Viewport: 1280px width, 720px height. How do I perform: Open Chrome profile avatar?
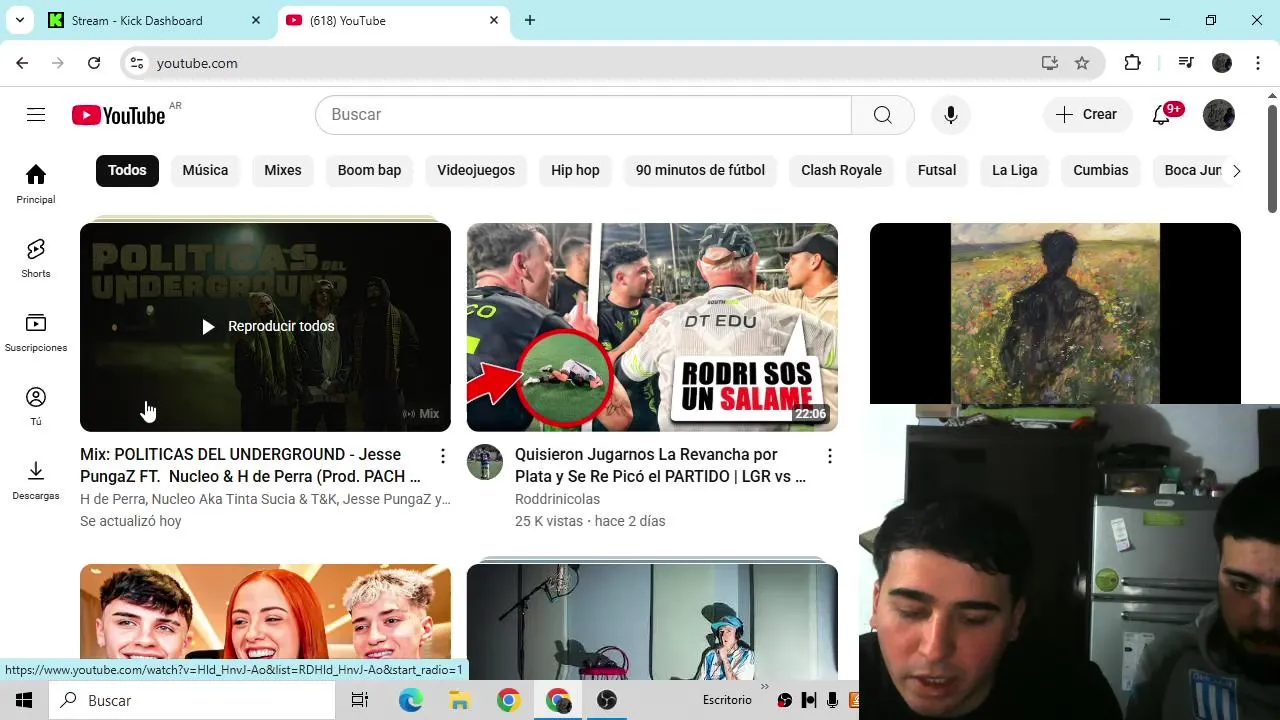[1222, 63]
